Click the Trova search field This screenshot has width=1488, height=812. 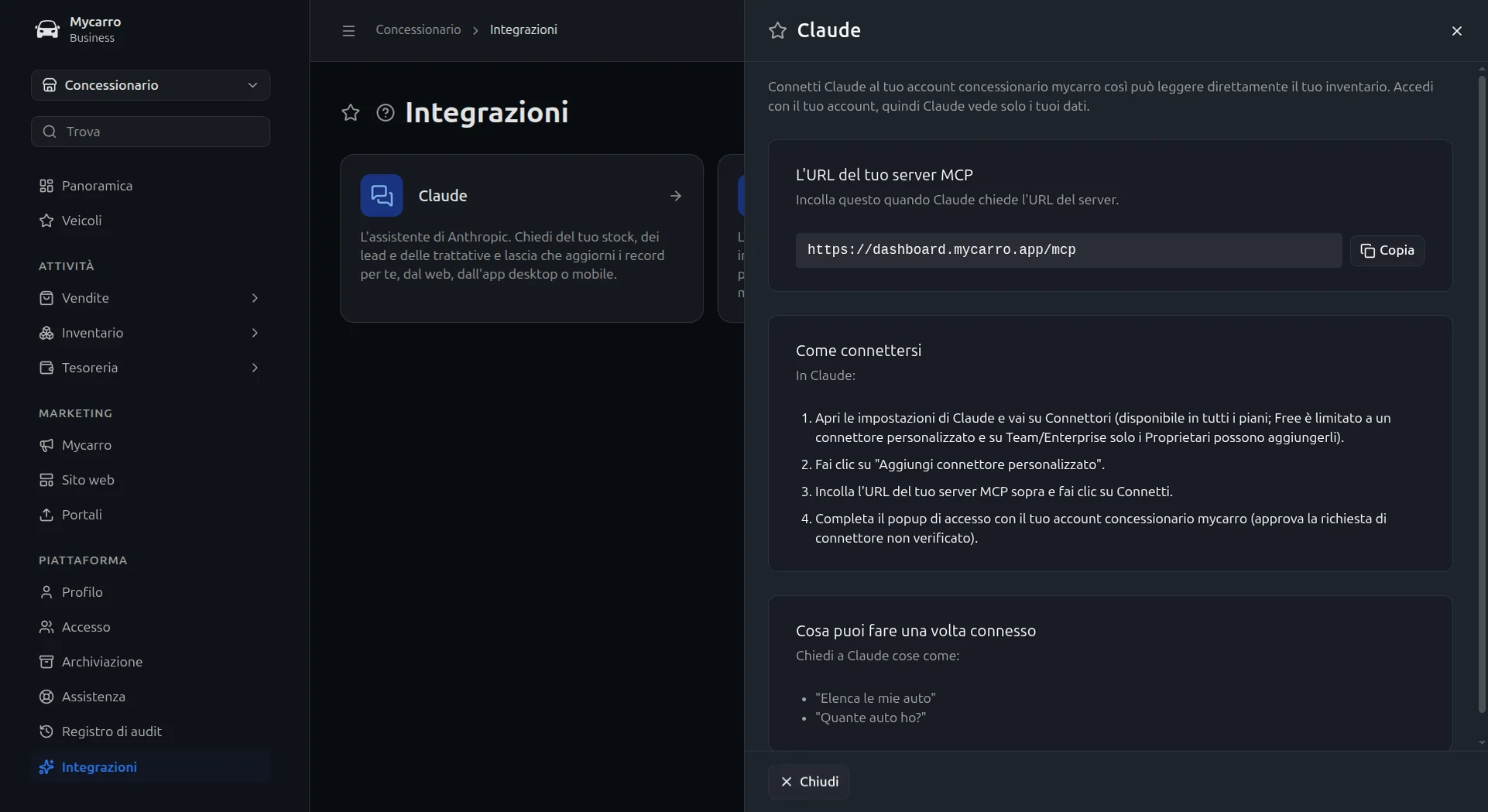(150, 132)
